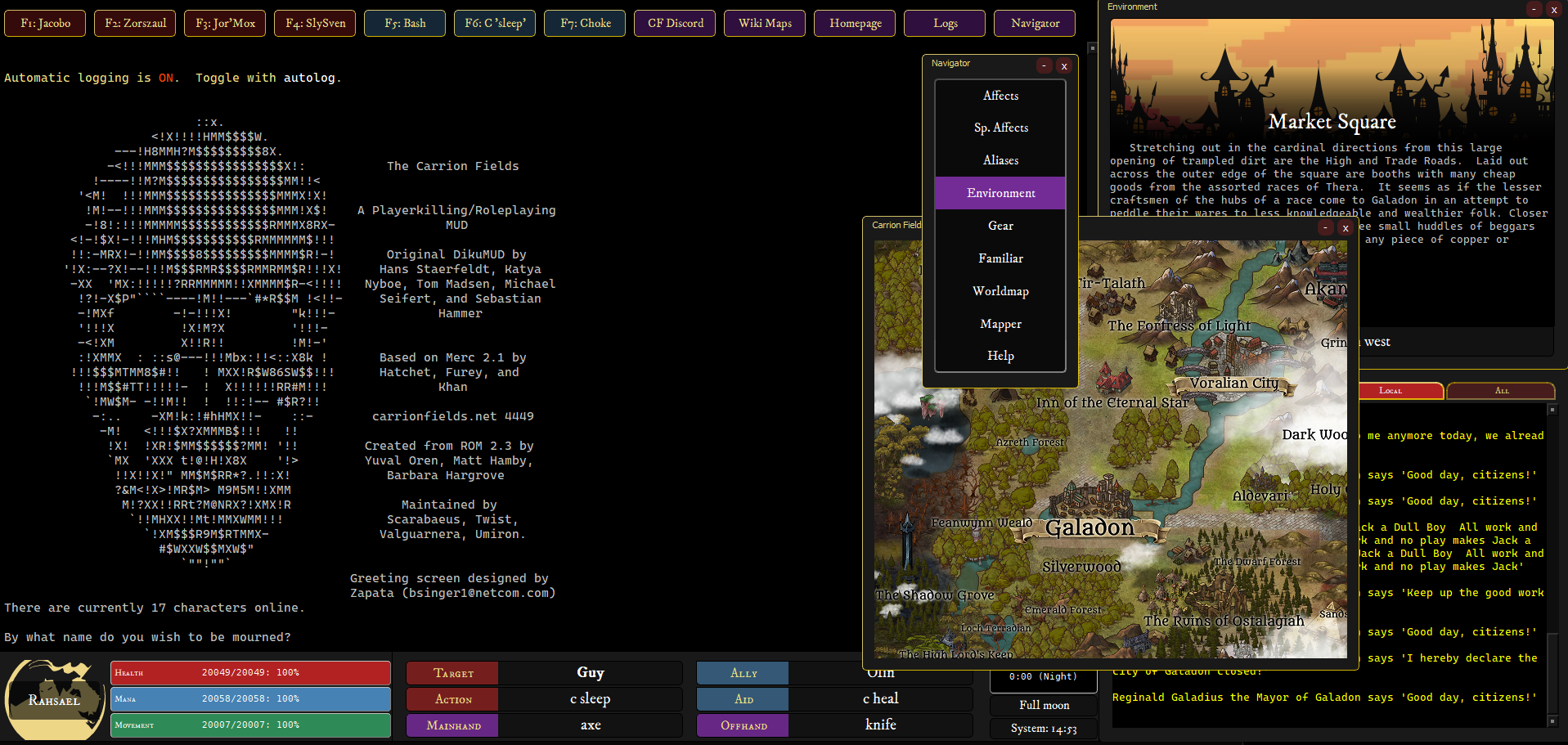Screen dimensions: 1568x745
Task: Click chat scrollbar up arrow
Action: 1552,409
